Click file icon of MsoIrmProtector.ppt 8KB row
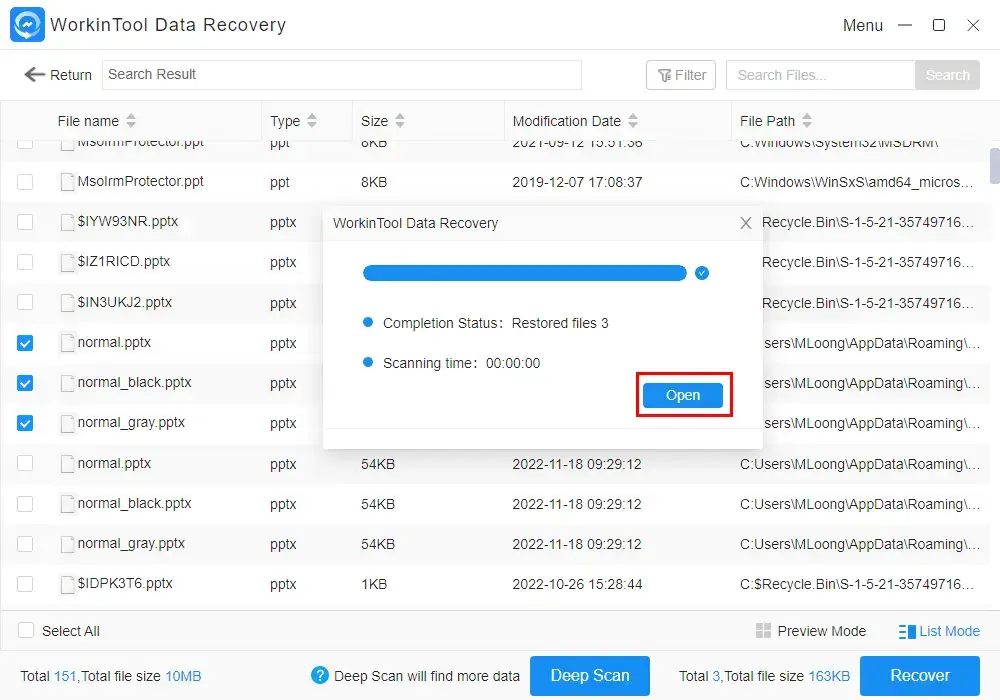 coord(67,182)
